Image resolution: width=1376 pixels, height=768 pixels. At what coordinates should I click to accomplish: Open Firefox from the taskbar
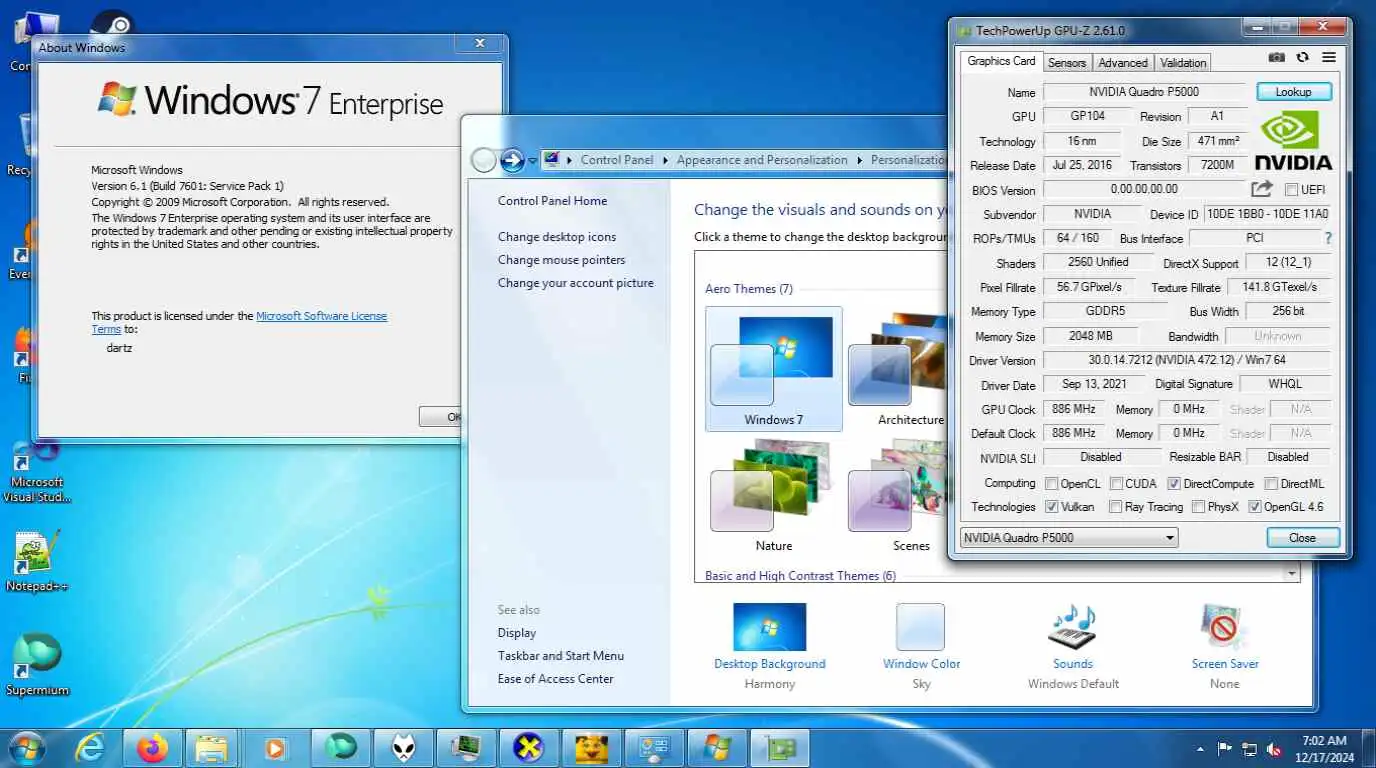point(153,748)
